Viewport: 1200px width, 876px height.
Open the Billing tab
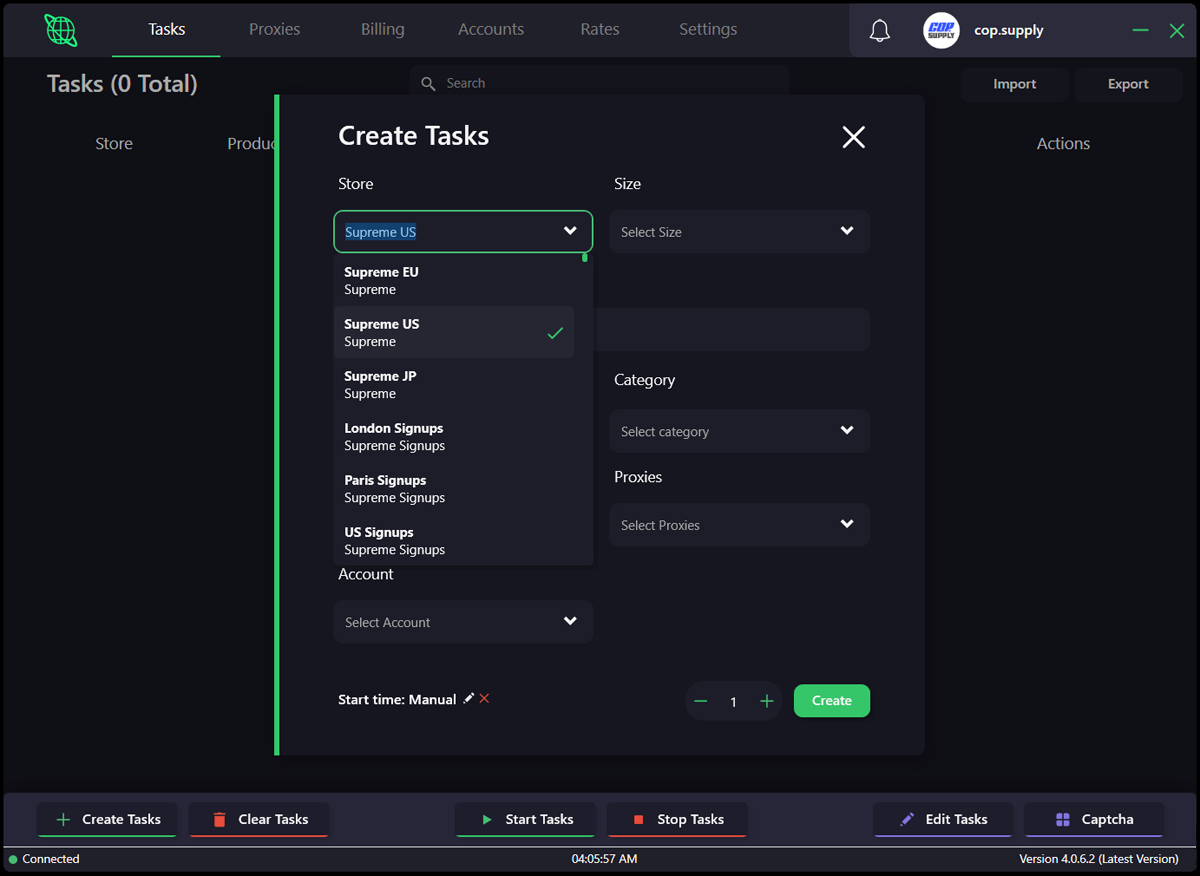click(x=382, y=29)
